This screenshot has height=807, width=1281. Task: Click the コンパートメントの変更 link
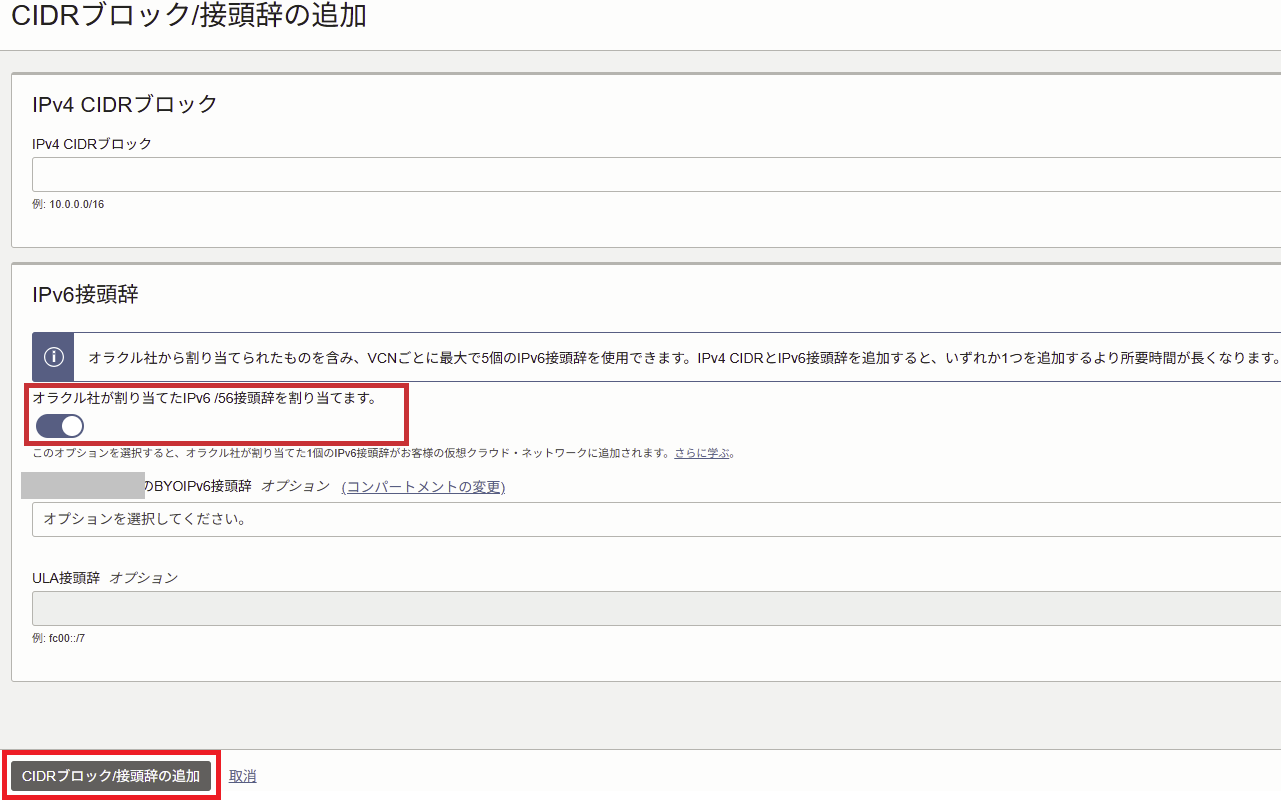424,487
